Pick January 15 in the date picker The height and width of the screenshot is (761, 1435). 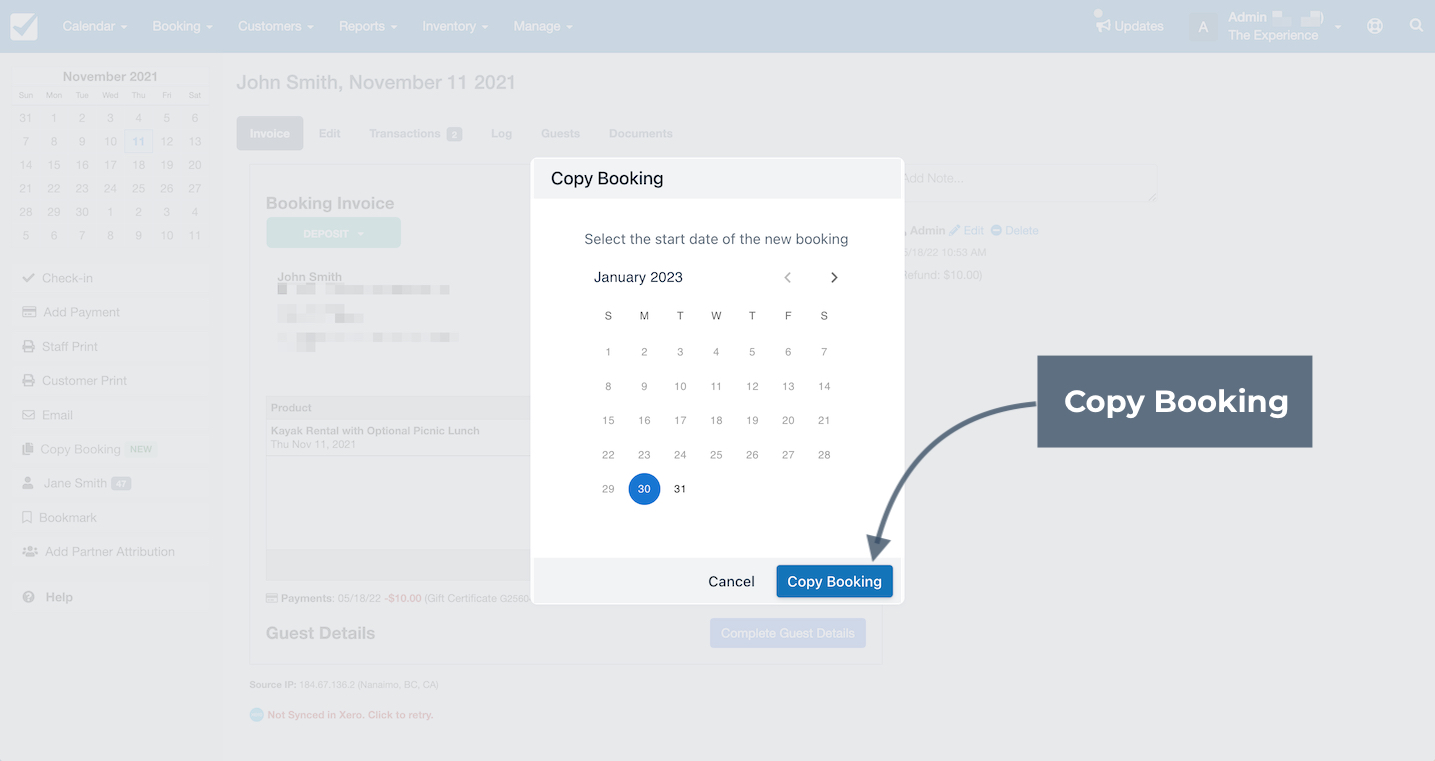tap(608, 420)
